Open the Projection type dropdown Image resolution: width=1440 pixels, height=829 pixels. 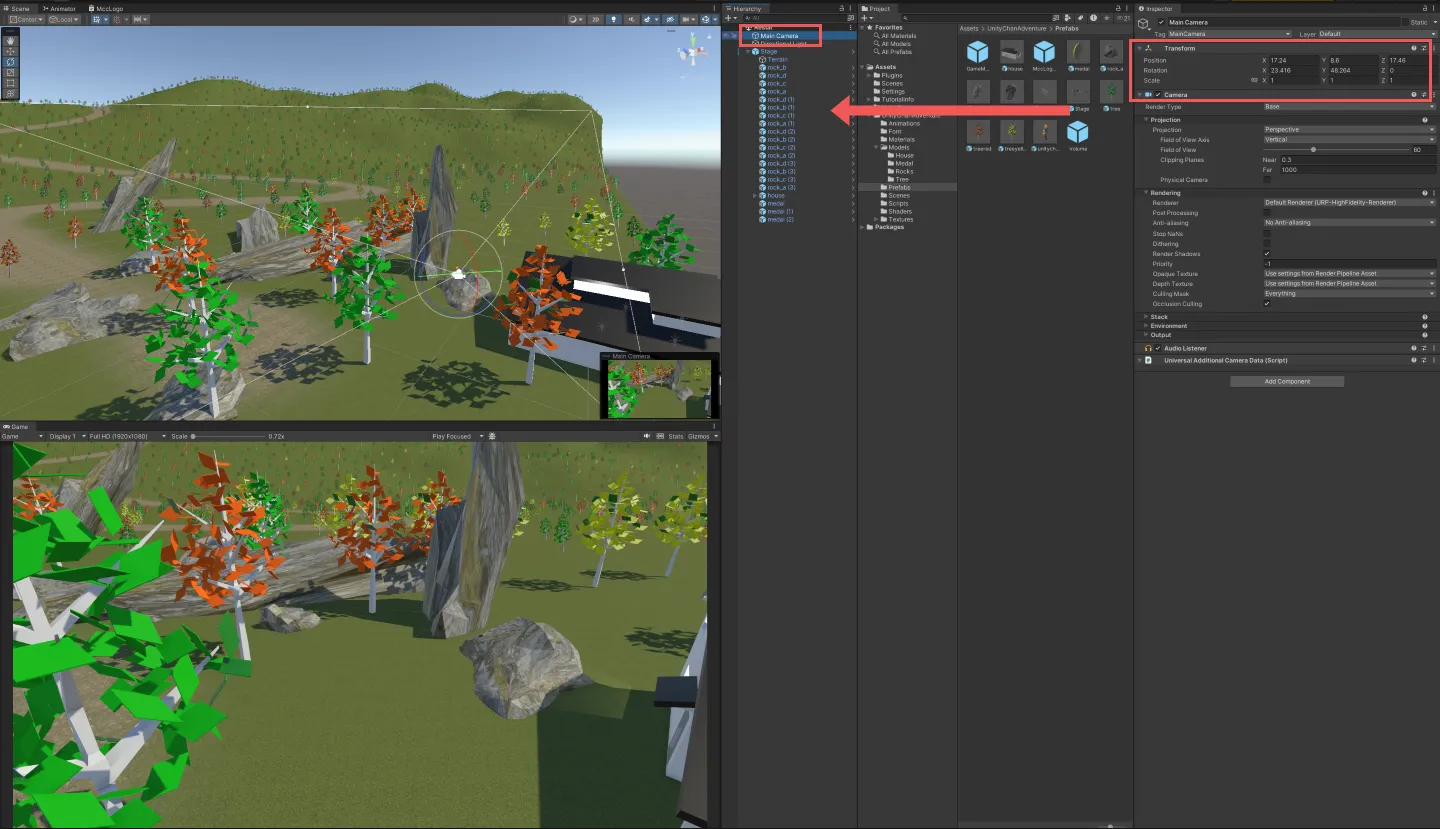pyautogui.click(x=1349, y=130)
